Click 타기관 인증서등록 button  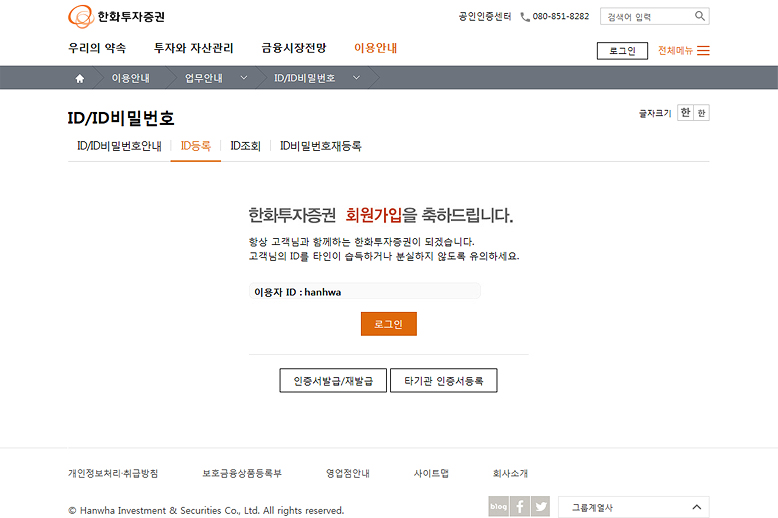pyautogui.click(x=444, y=381)
